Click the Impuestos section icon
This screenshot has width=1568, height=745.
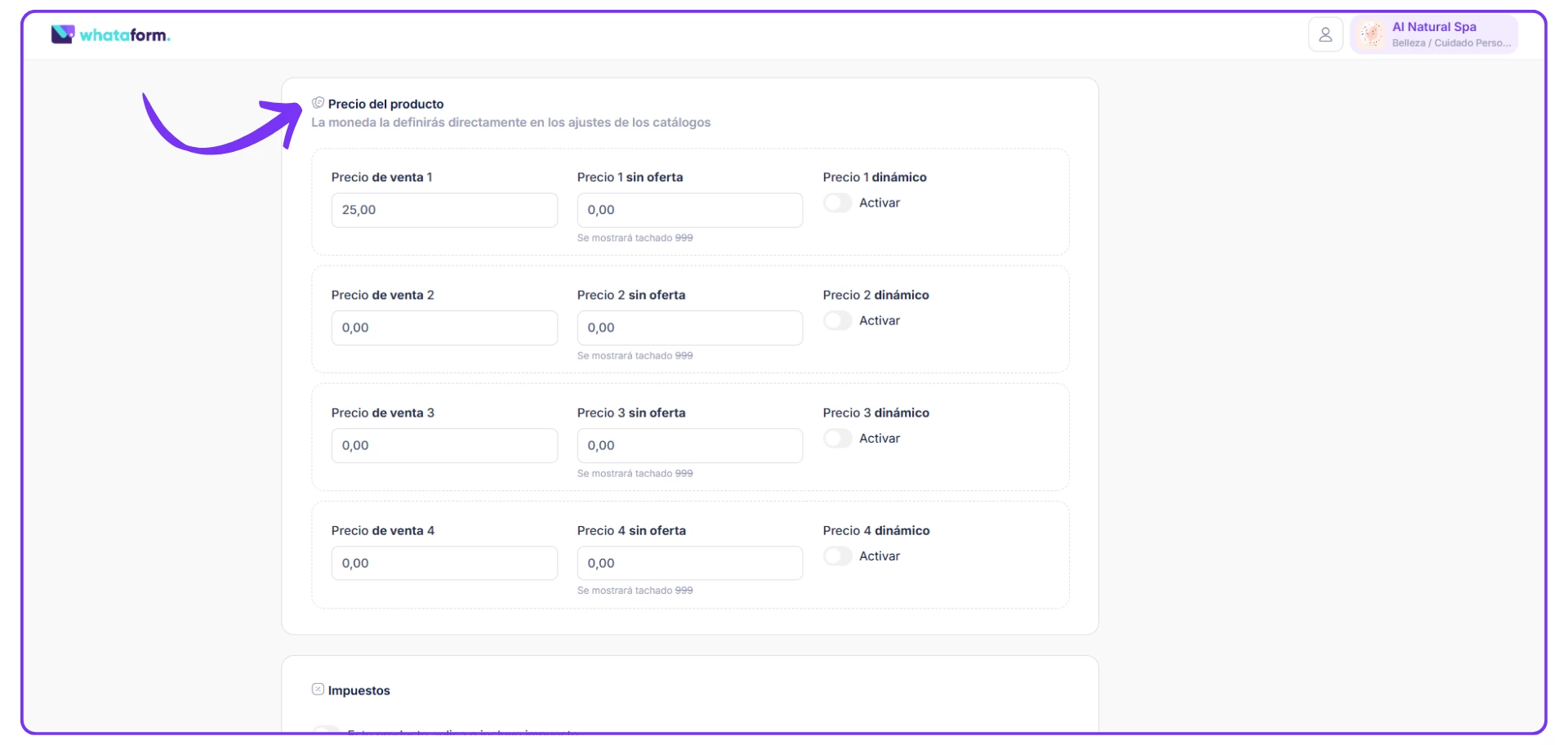318,689
